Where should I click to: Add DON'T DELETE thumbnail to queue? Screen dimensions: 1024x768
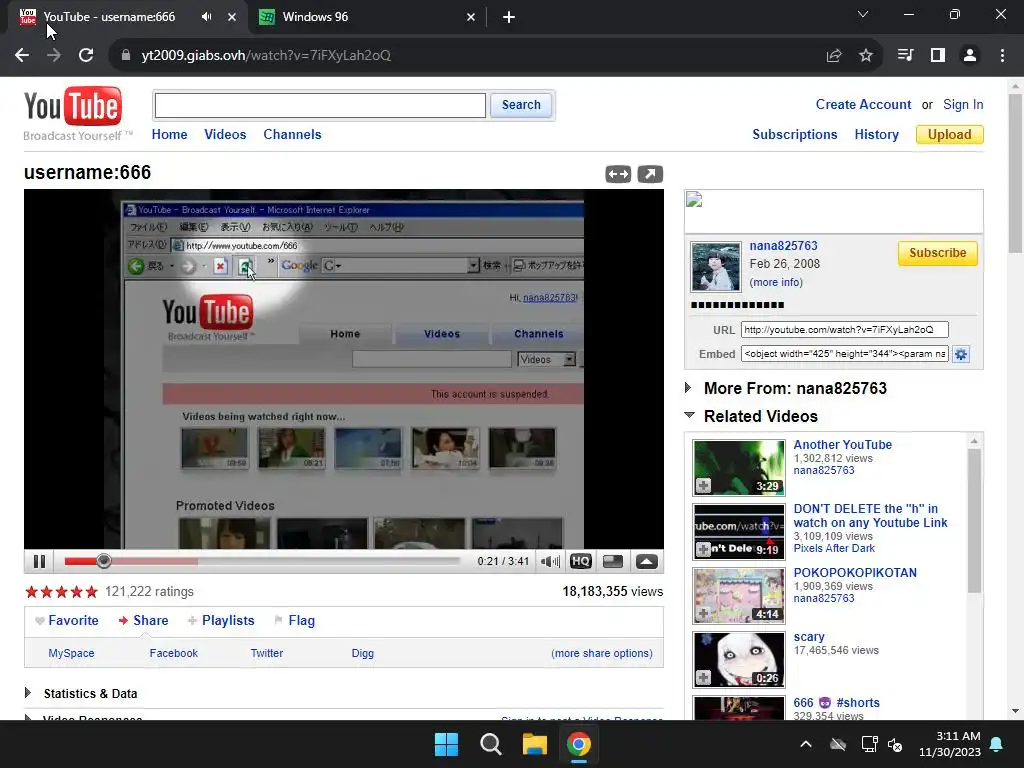point(703,549)
